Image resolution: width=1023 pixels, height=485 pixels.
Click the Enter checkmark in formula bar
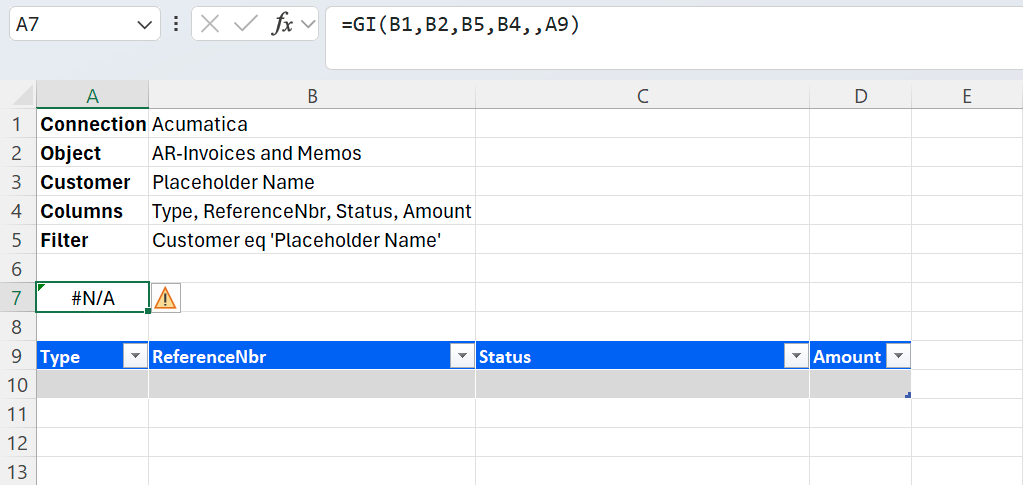tap(245, 25)
